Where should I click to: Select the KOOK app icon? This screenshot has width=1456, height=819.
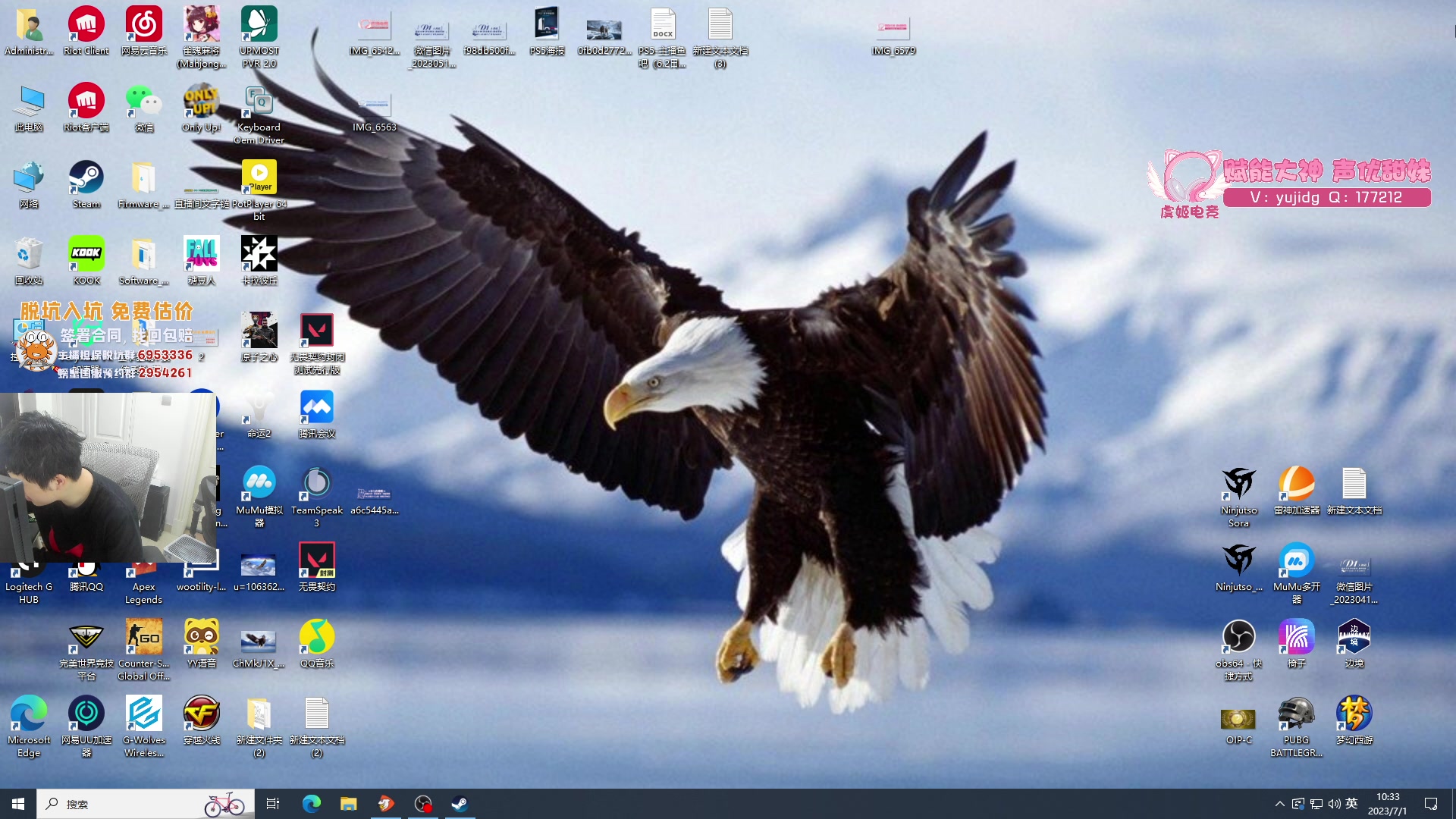click(x=86, y=255)
